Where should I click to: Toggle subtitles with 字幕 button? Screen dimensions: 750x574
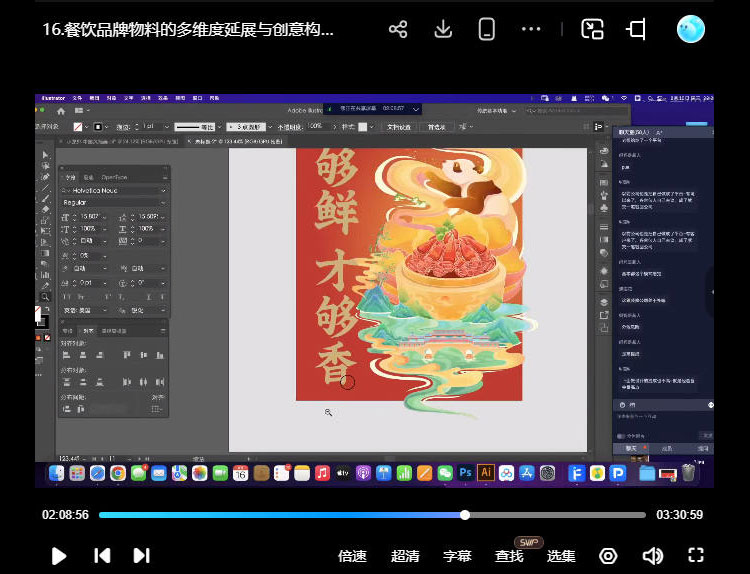coord(457,556)
